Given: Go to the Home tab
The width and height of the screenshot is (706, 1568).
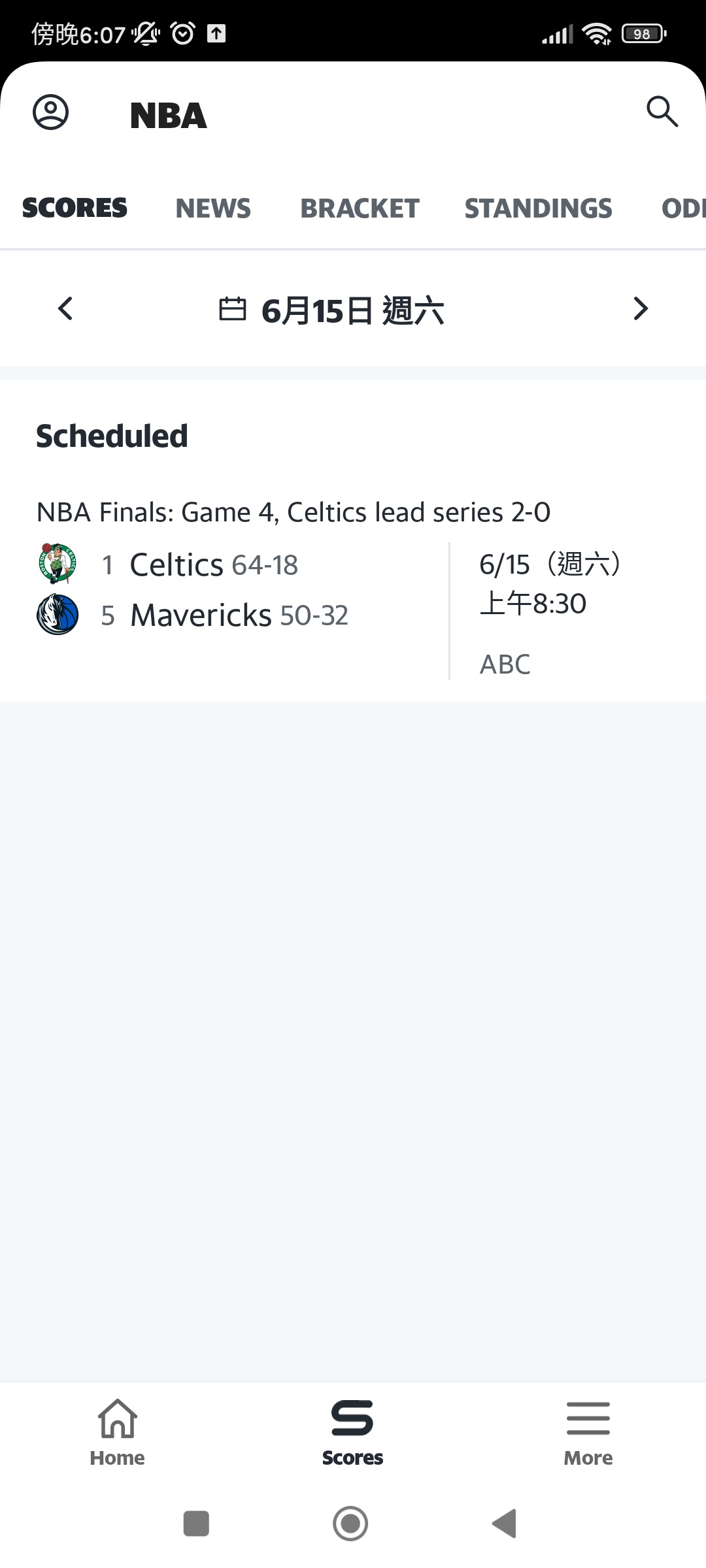Looking at the screenshot, I should (118, 1431).
